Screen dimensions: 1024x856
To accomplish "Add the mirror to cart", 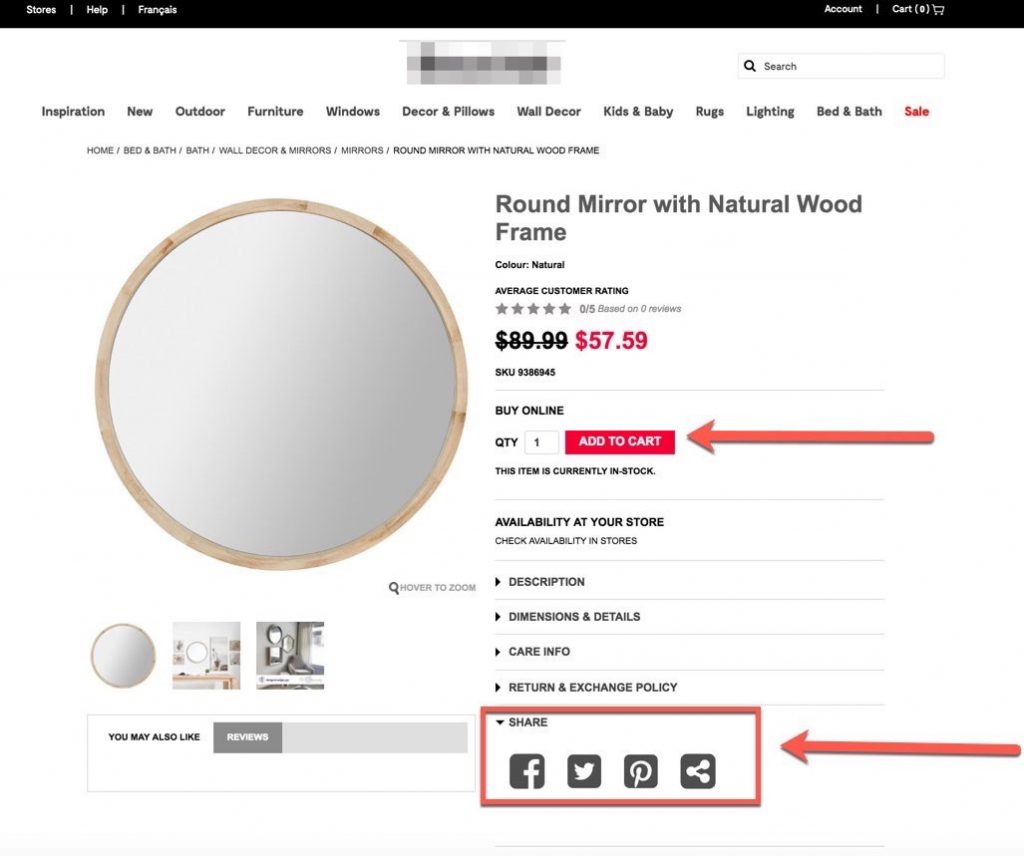I will tap(619, 442).
